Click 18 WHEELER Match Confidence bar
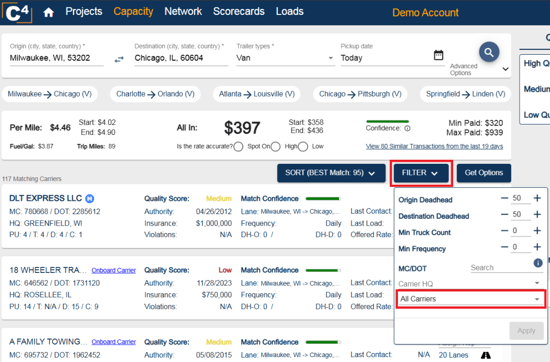The image size is (550, 362). point(323,270)
